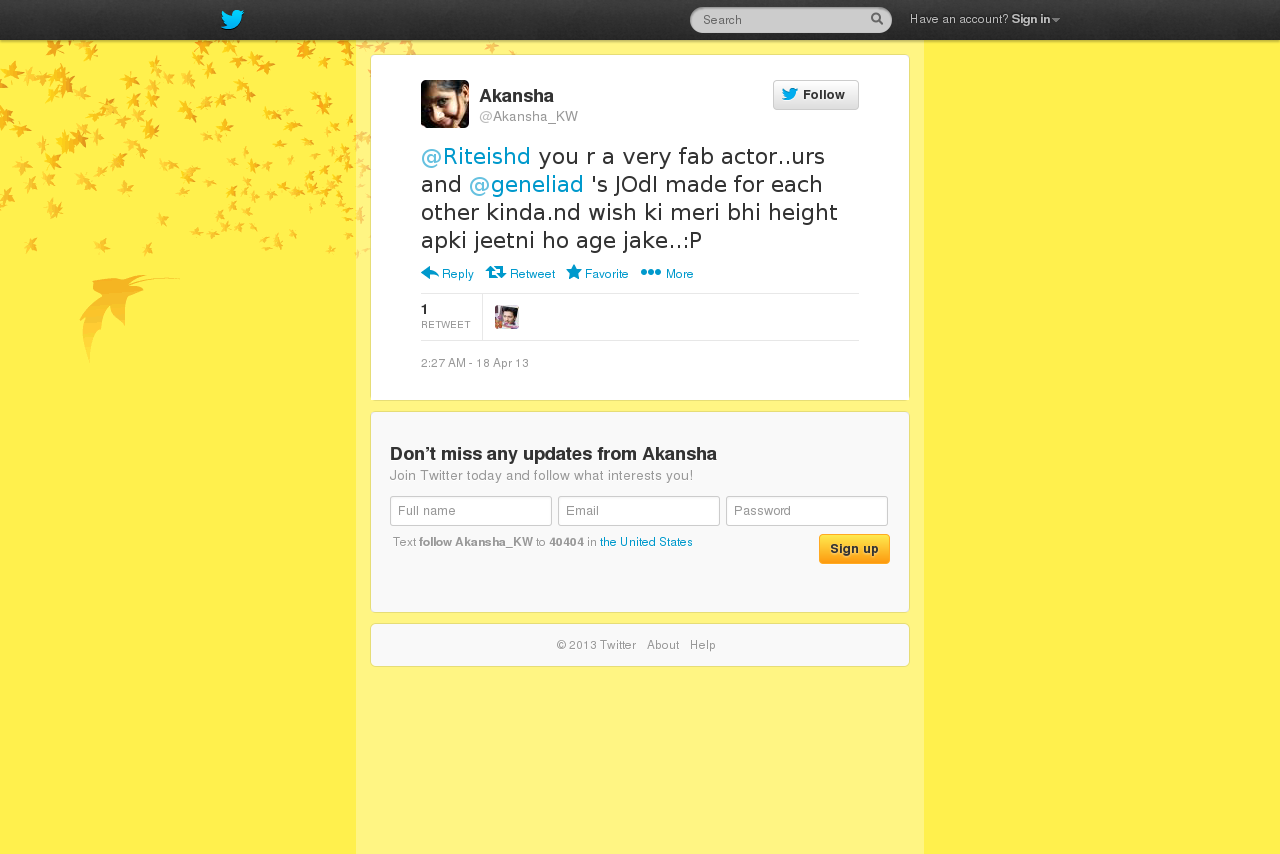Open the Akansha display name link
The height and width of the screenshot is (854, 1280).
tap(516, 96)
